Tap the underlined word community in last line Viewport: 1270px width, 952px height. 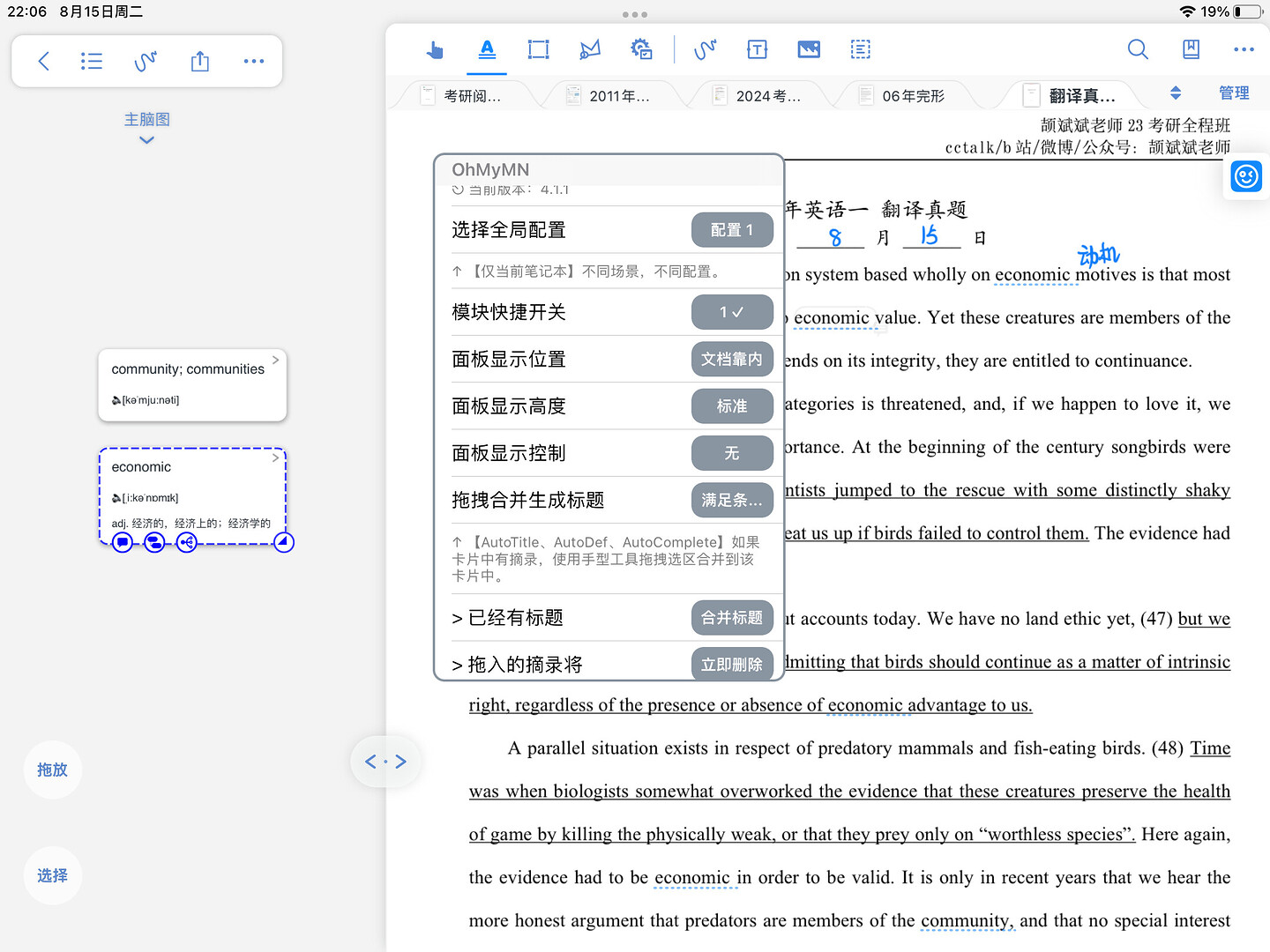click(x=967, y=921)
